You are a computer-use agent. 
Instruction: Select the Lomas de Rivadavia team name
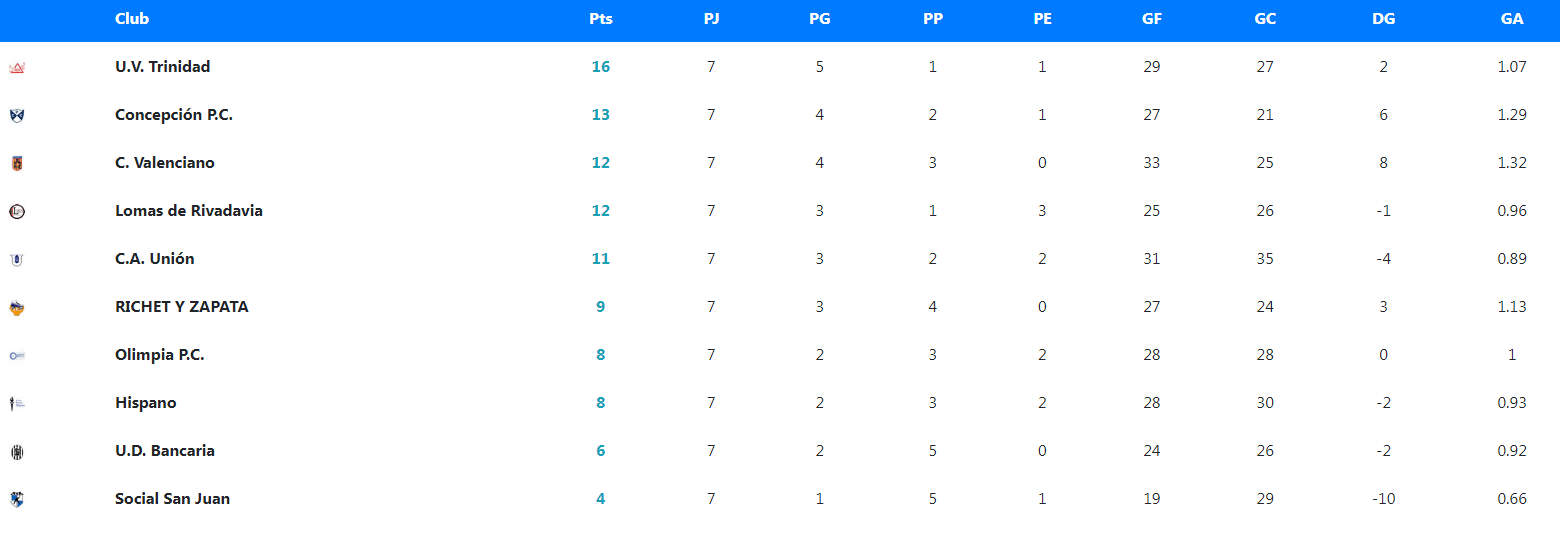click(x=189, y=211)
